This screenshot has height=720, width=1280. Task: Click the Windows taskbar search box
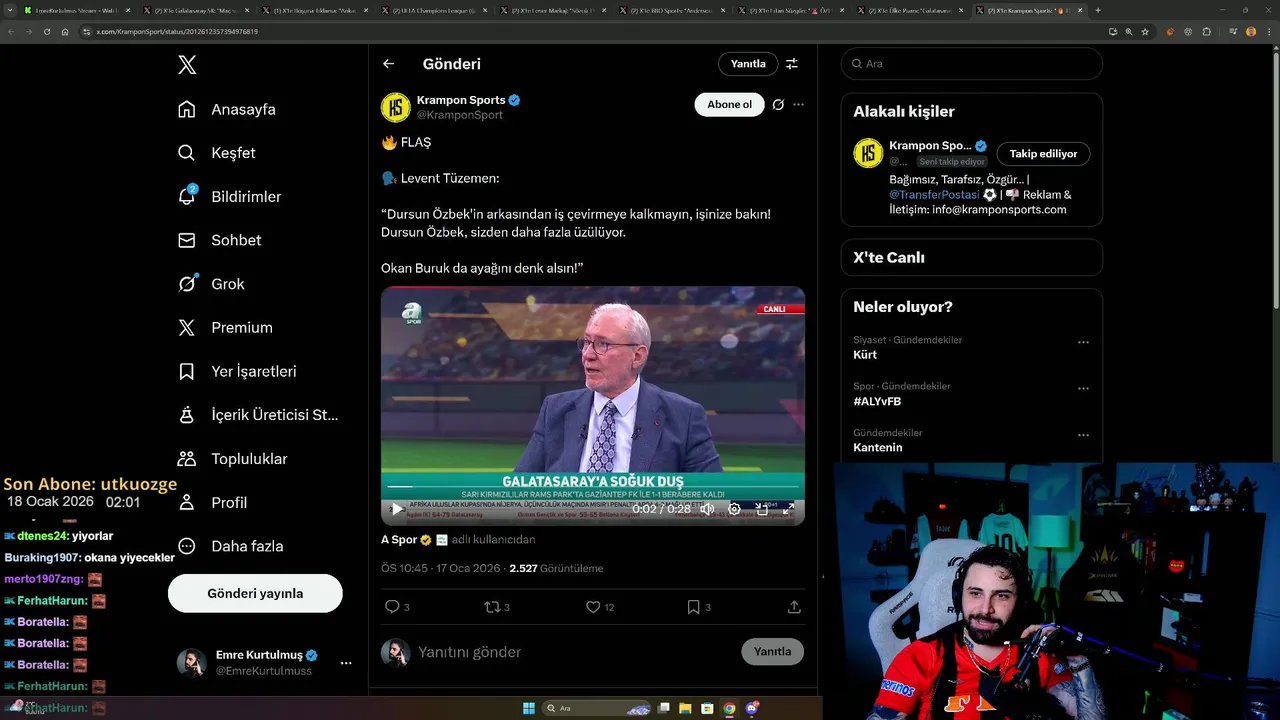tap(598, 708)
